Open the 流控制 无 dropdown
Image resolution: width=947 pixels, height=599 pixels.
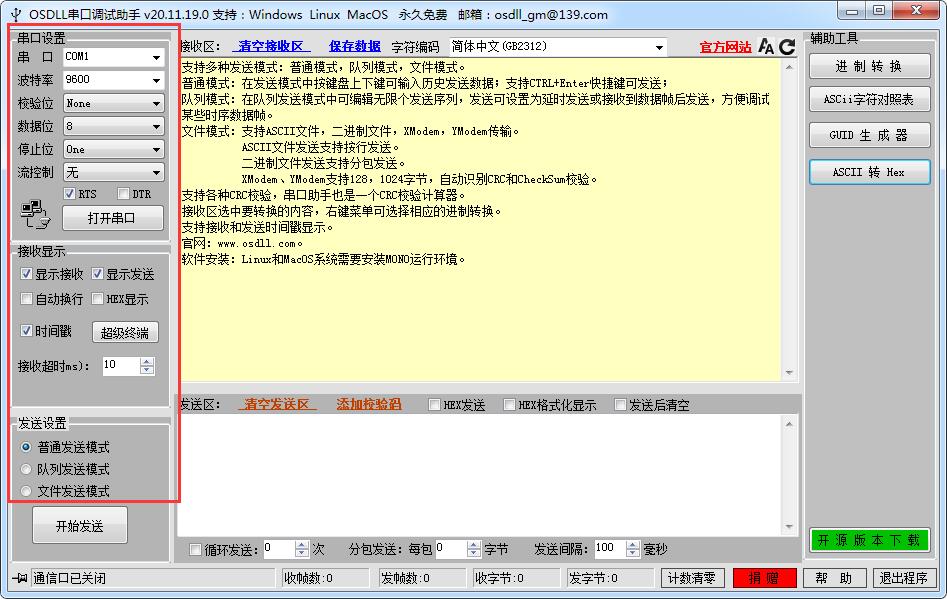(x=114, y=172)
